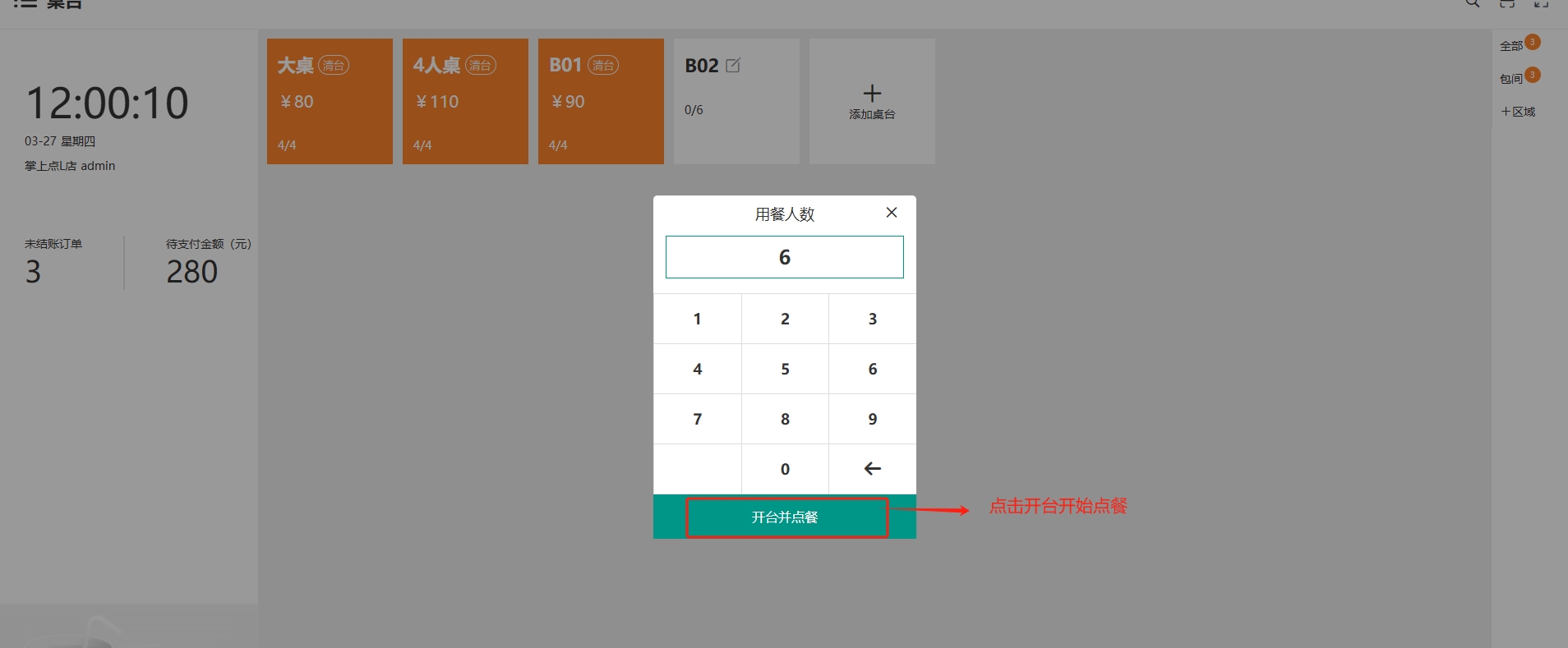Close the 用餐人数 dialog

click(x=891, y=213)
